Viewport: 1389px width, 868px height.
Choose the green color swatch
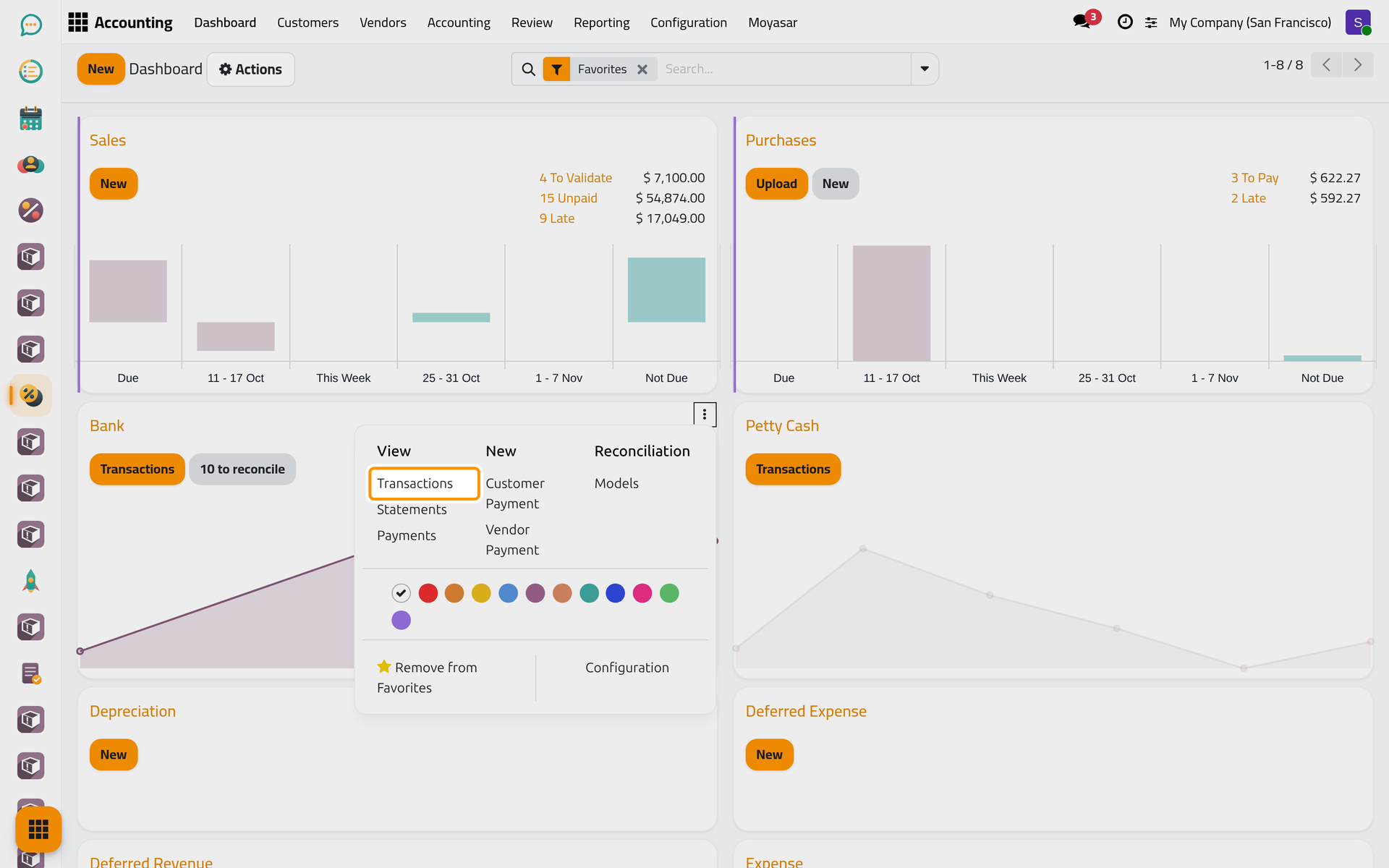tap(669, 593)
